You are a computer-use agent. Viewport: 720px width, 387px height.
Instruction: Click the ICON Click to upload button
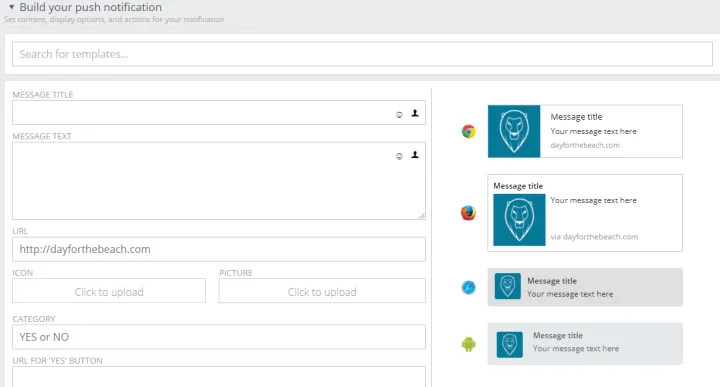click(x=109, y=291)
